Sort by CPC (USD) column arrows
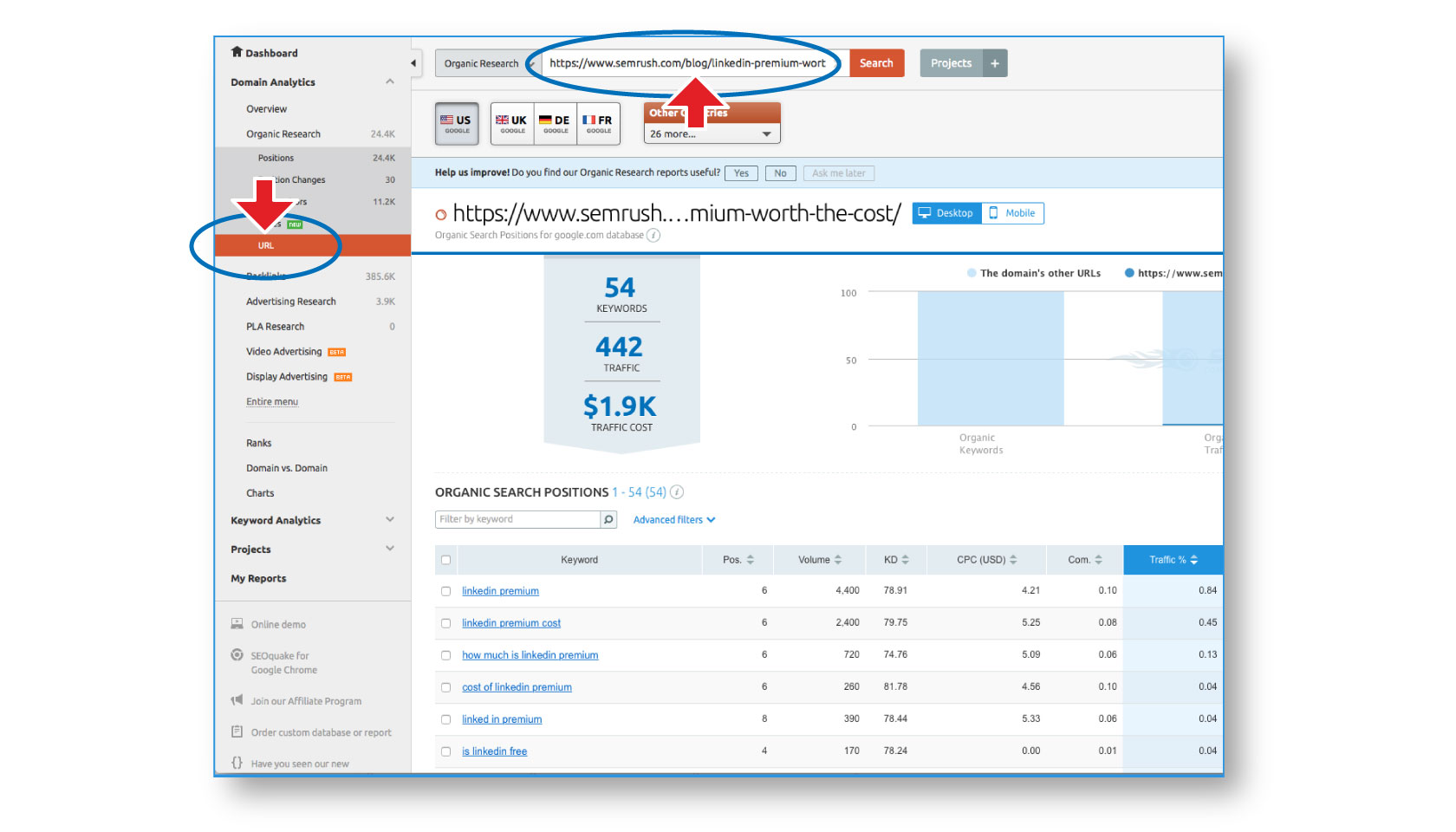The image size is (1456, 832). point(1013,560)
